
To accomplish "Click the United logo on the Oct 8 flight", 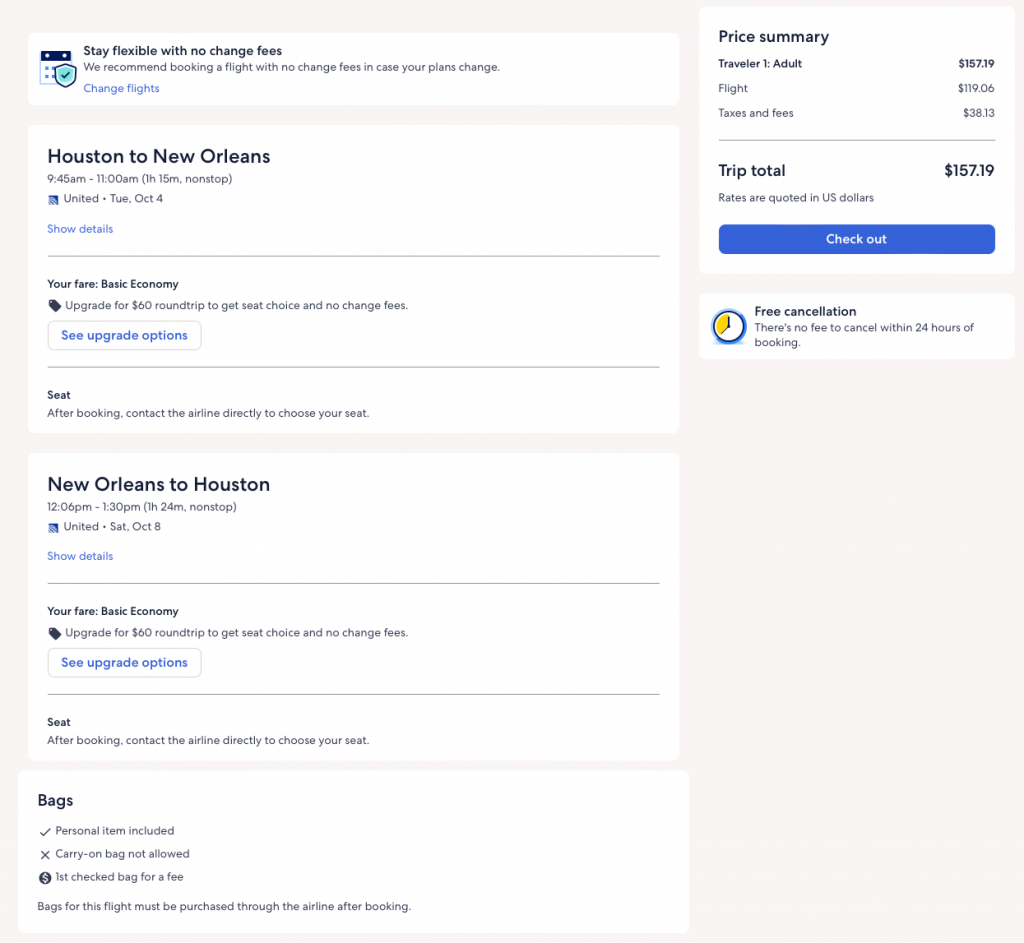I will (53, 527).
